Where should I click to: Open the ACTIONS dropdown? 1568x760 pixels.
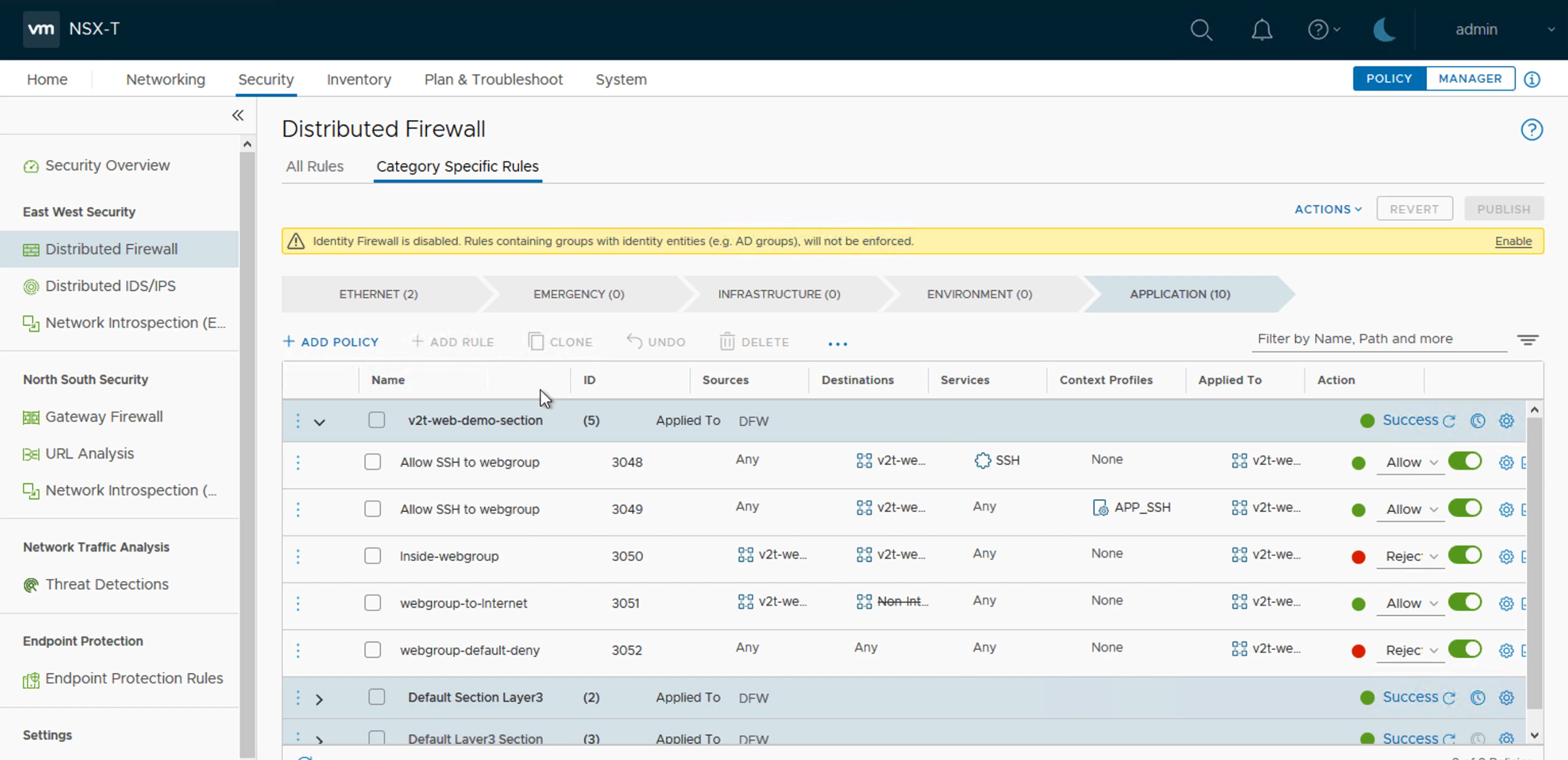pyautogui.click(x=1327, y=209)
